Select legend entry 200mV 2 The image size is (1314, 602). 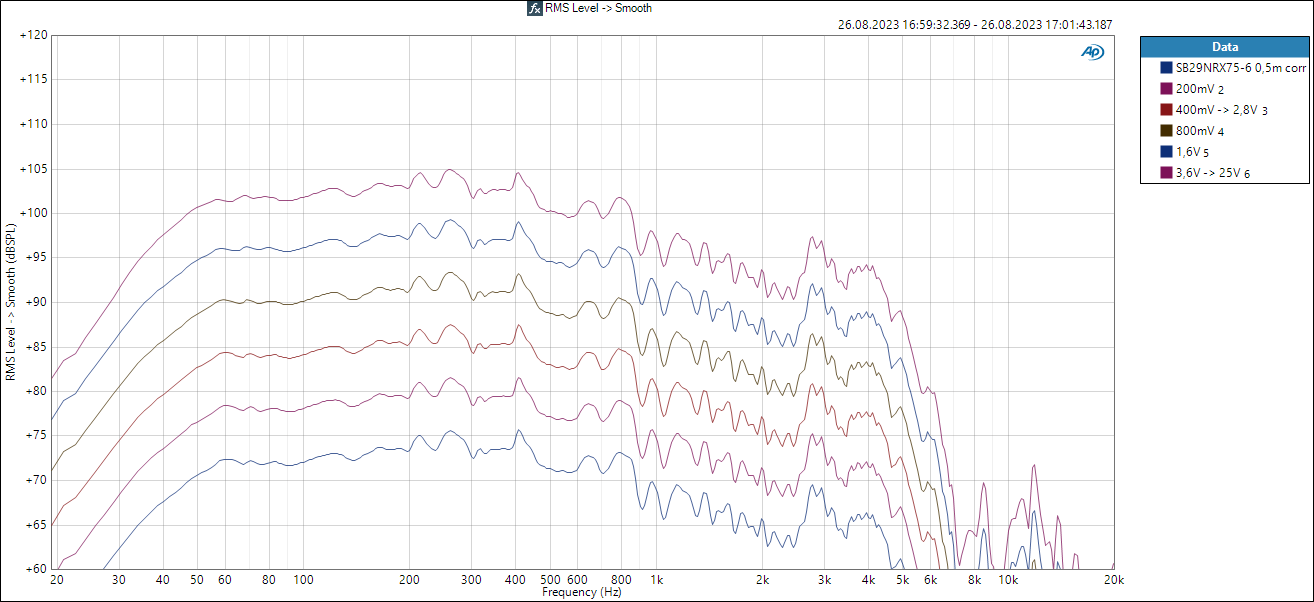click(1199, 89)
